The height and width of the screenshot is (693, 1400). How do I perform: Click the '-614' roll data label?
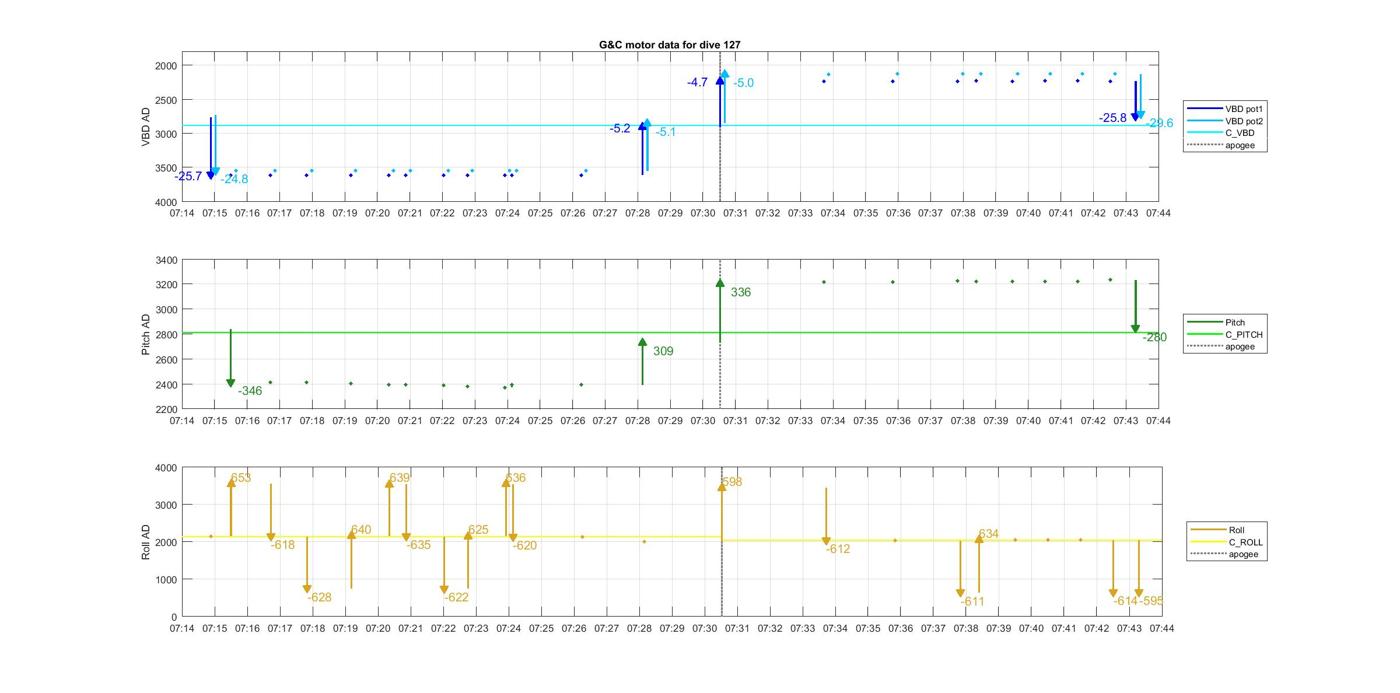[1126, 601]
